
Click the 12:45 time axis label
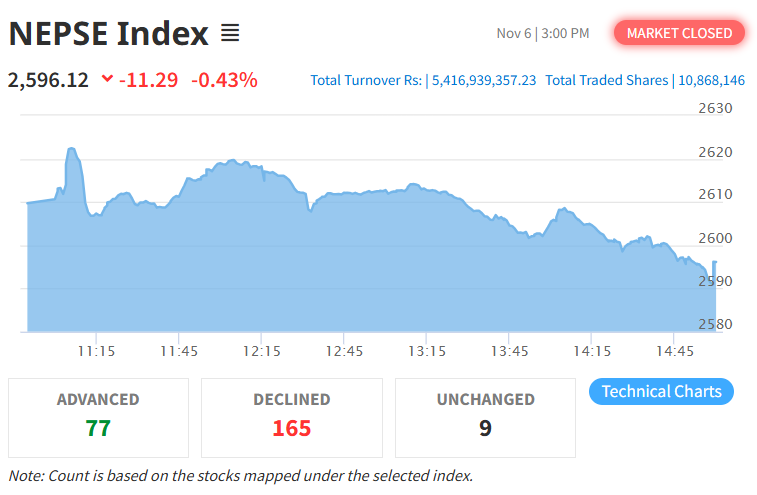click(x=344, y=351)
